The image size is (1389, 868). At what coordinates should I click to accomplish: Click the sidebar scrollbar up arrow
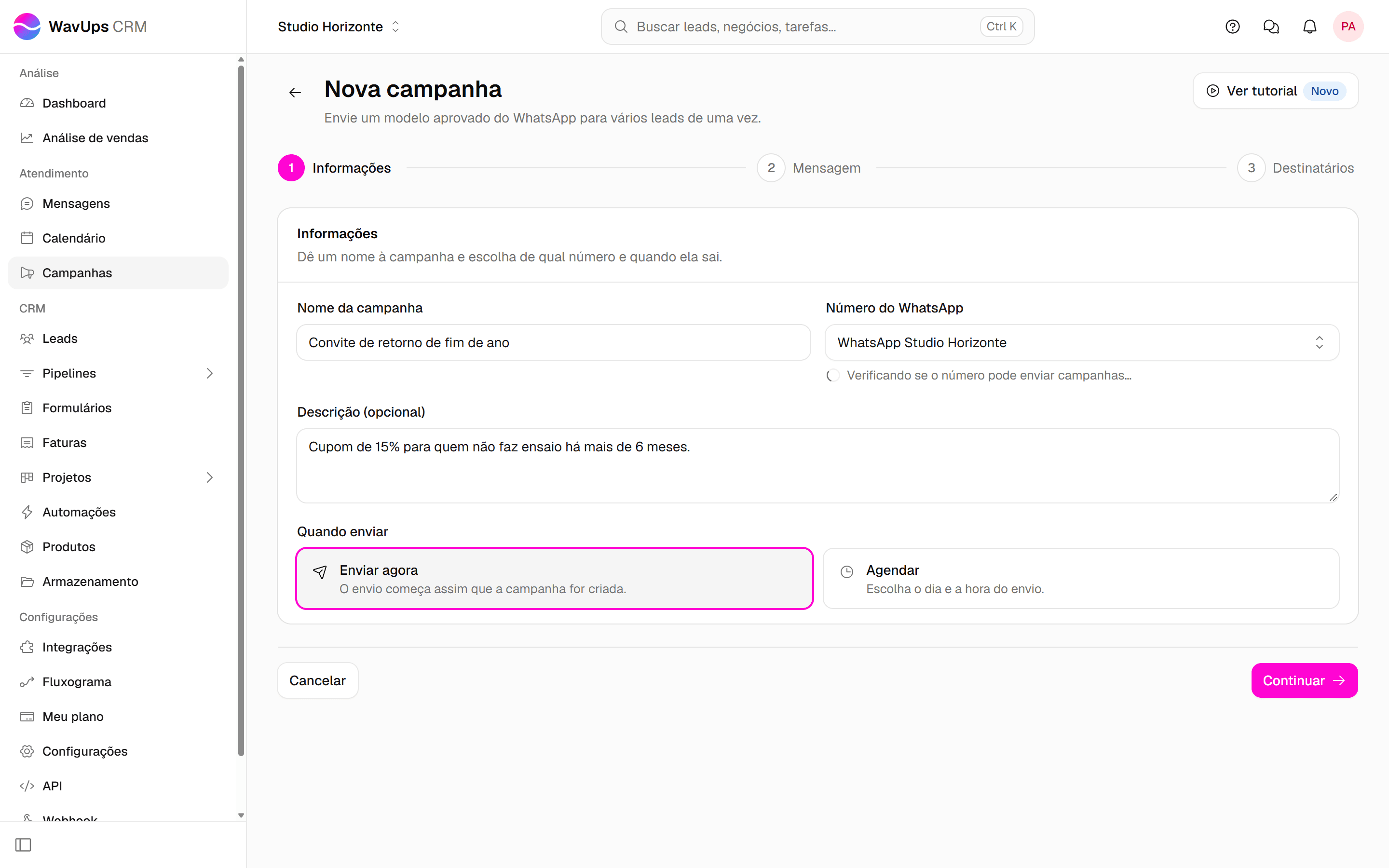click(241, 60)
